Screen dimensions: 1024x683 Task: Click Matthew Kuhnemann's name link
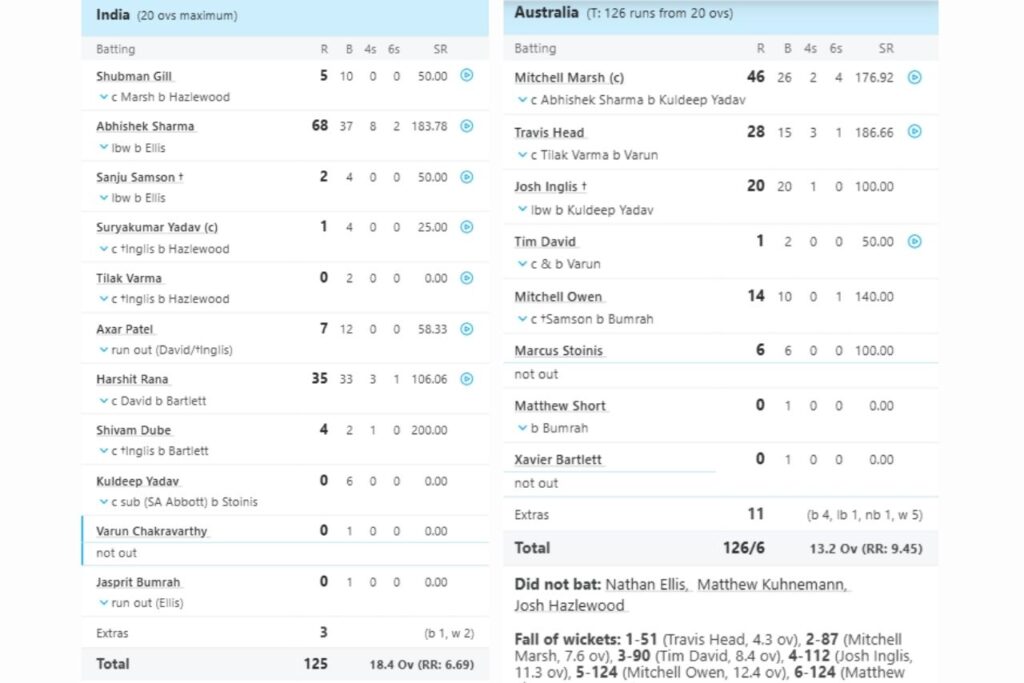coord(773,584)
